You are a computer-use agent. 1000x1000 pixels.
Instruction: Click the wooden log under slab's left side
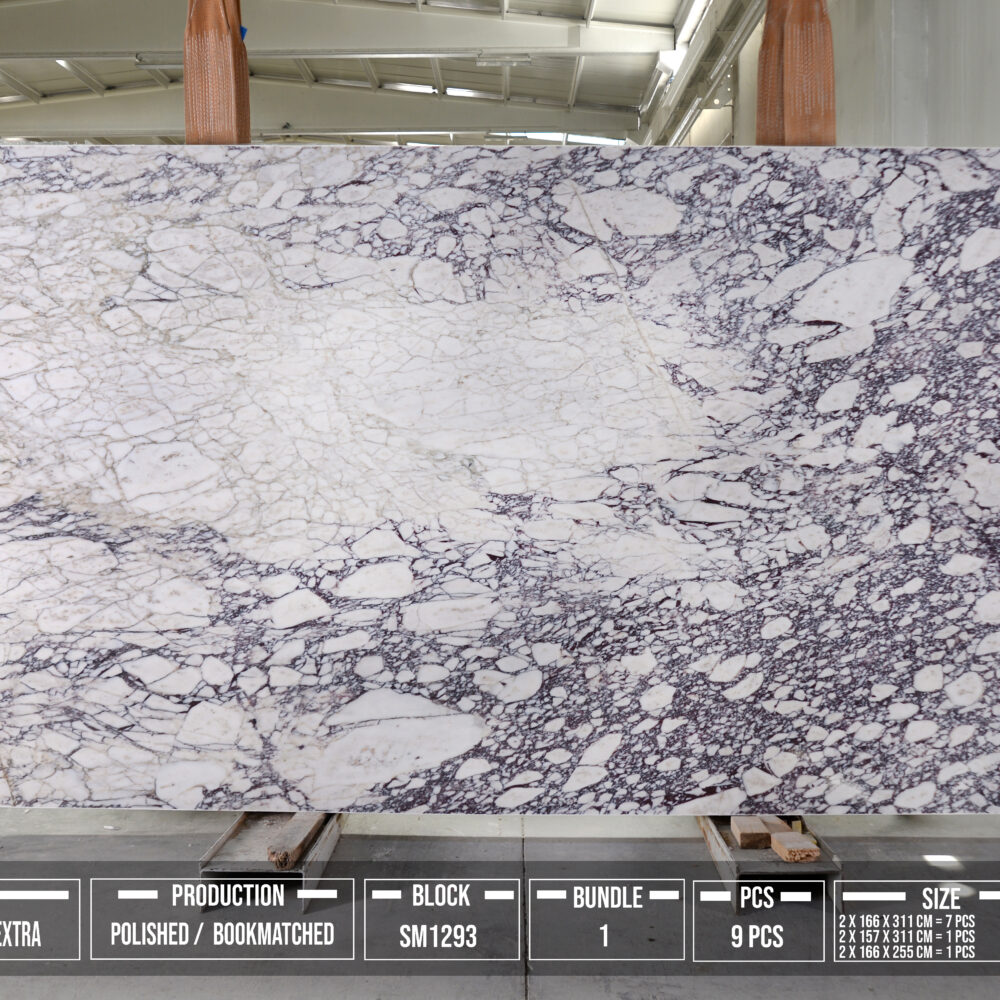(x=296, y=839)
